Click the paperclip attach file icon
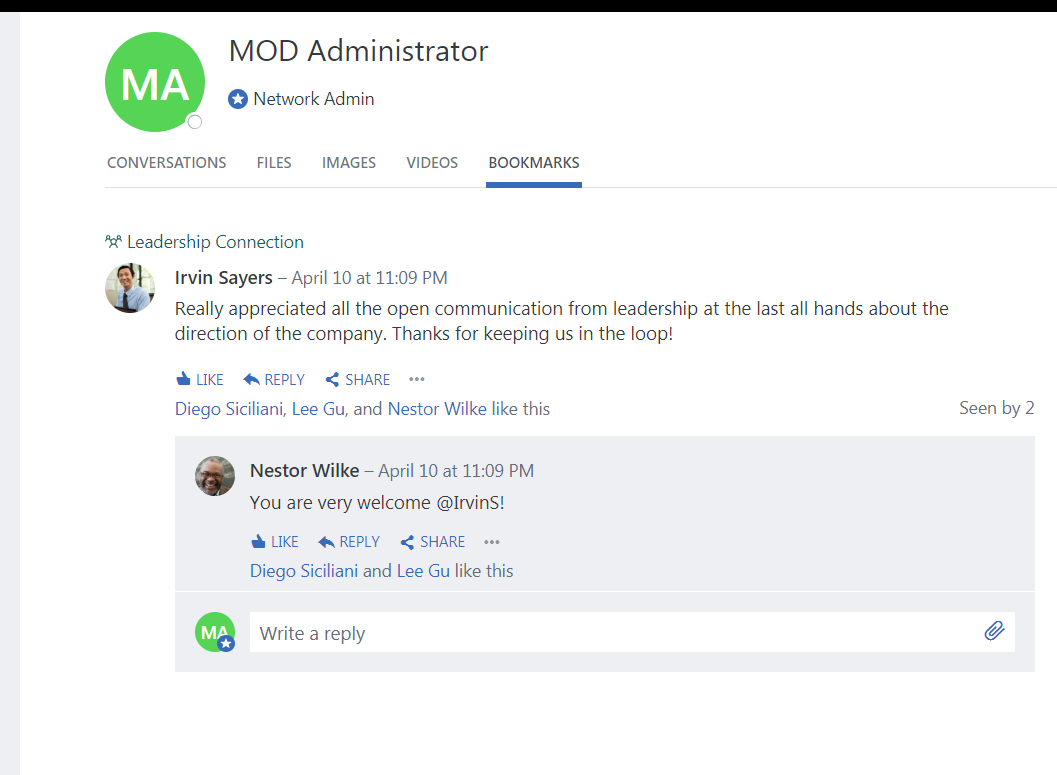The width and height of the screenshot is (1057, 775). point(993,631)
